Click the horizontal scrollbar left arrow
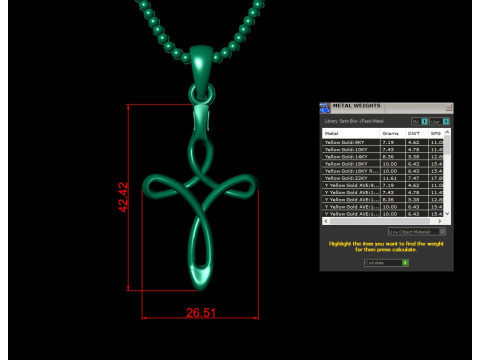480x360 pixels. [326, 221]
